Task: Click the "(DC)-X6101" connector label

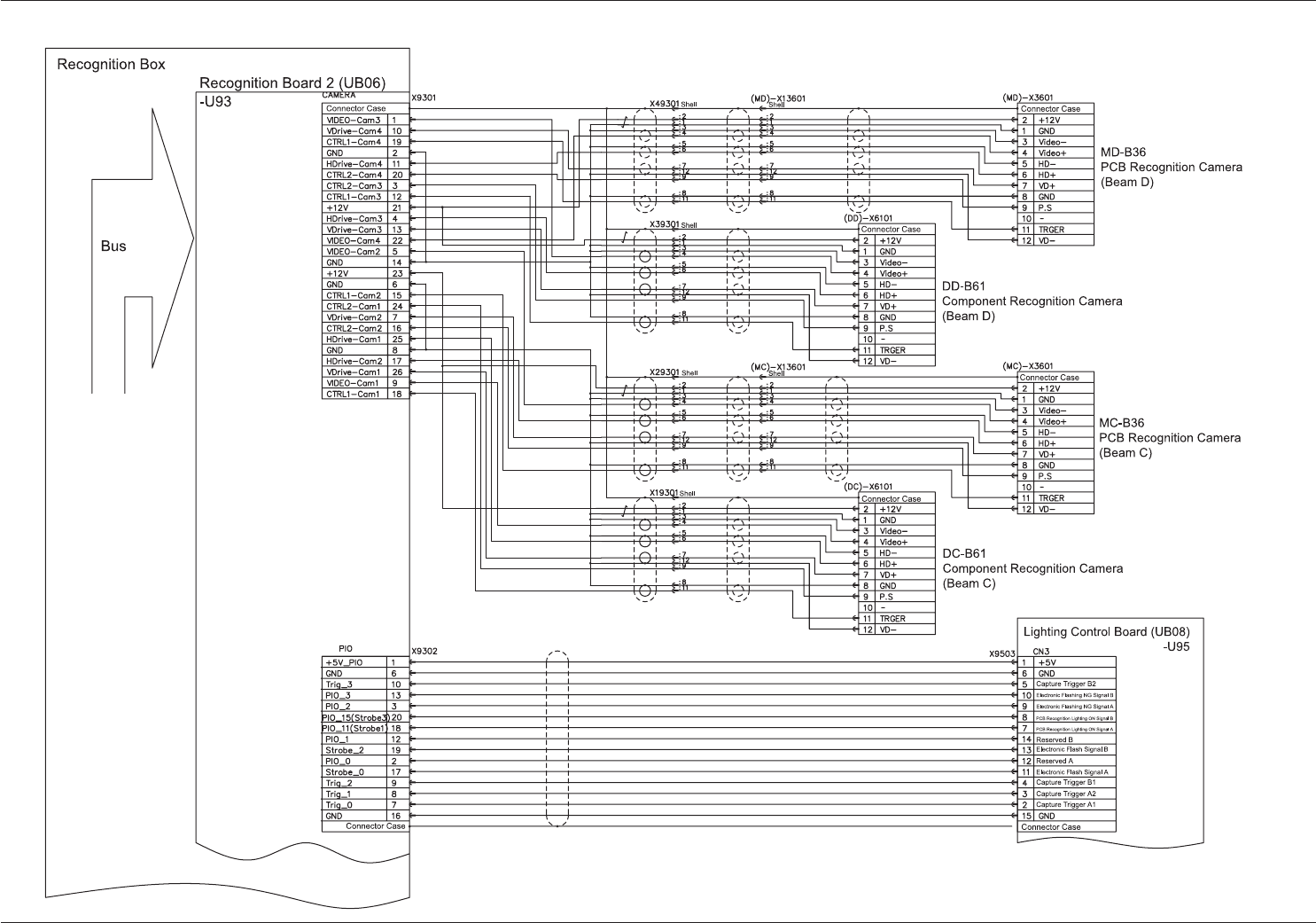Action: (869, 487)
